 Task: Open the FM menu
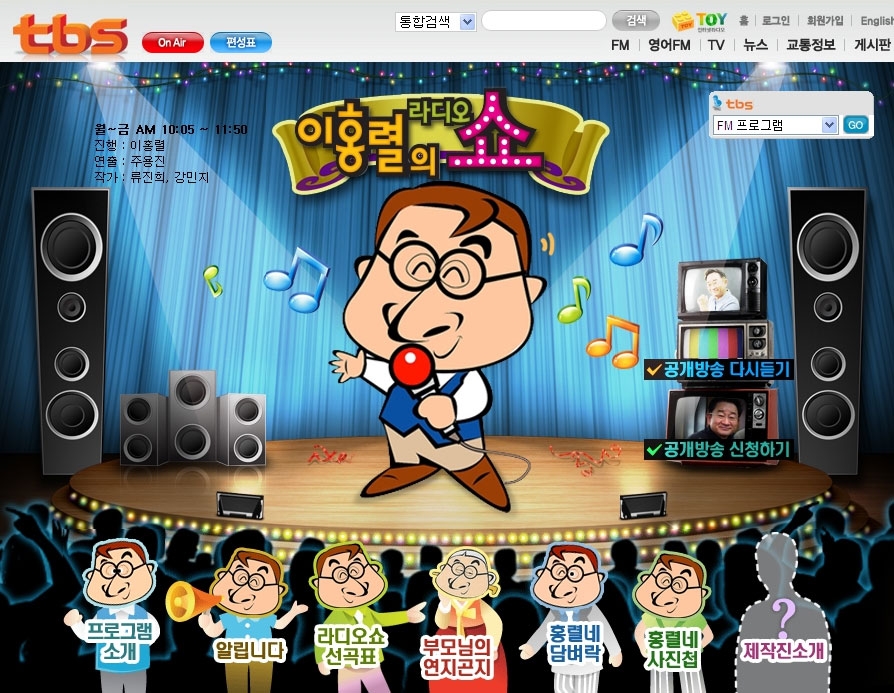[620, 45]
